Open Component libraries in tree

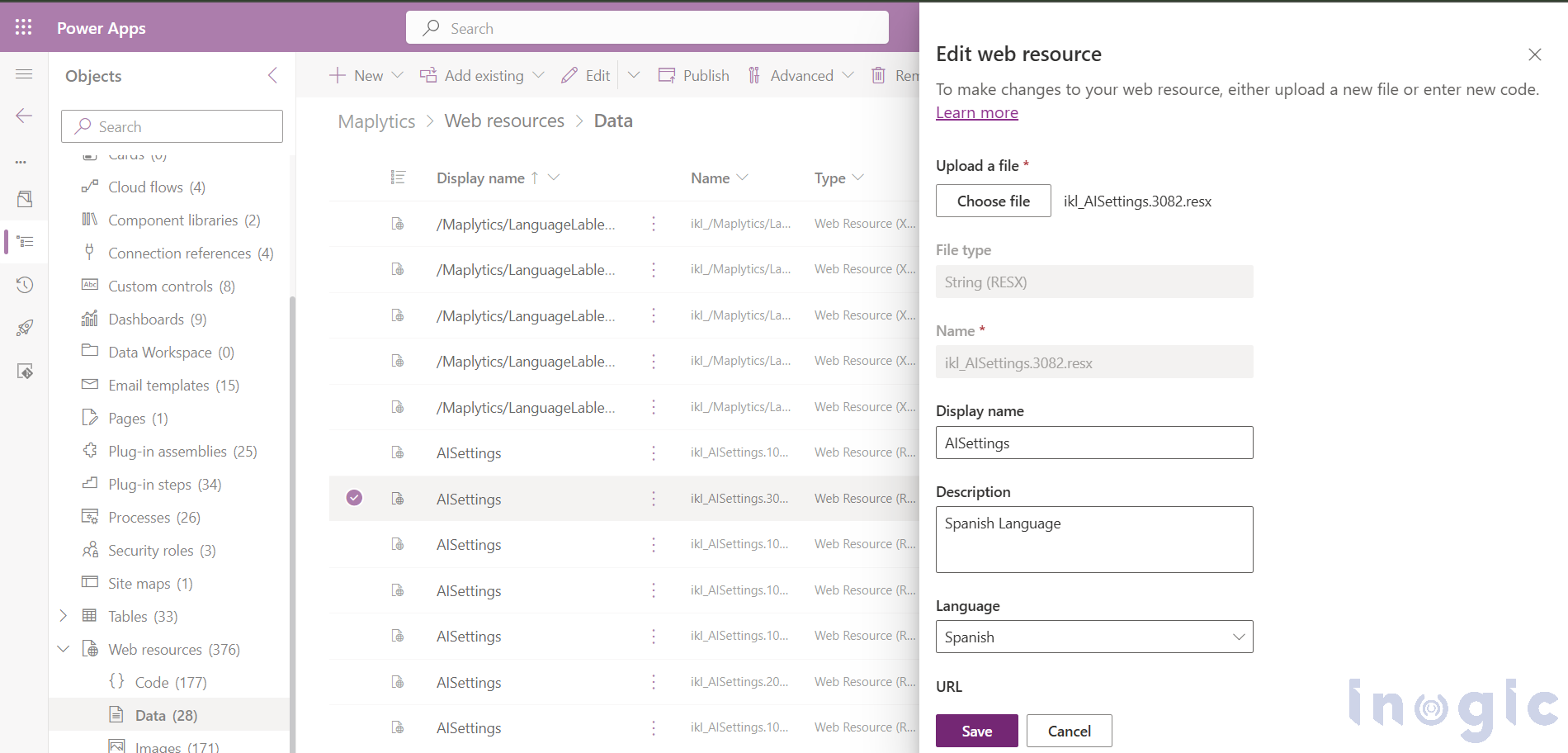point(184,220)
